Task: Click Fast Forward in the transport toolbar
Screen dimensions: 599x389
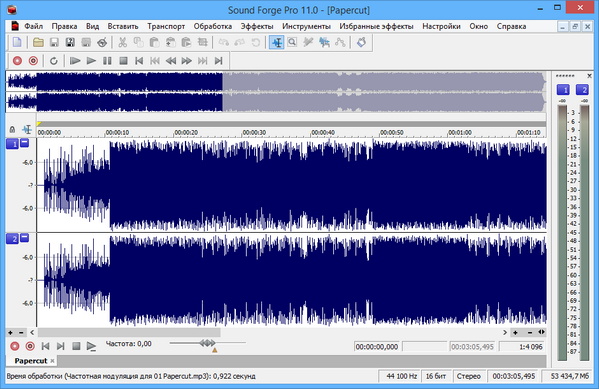Action: click(187, 61)
